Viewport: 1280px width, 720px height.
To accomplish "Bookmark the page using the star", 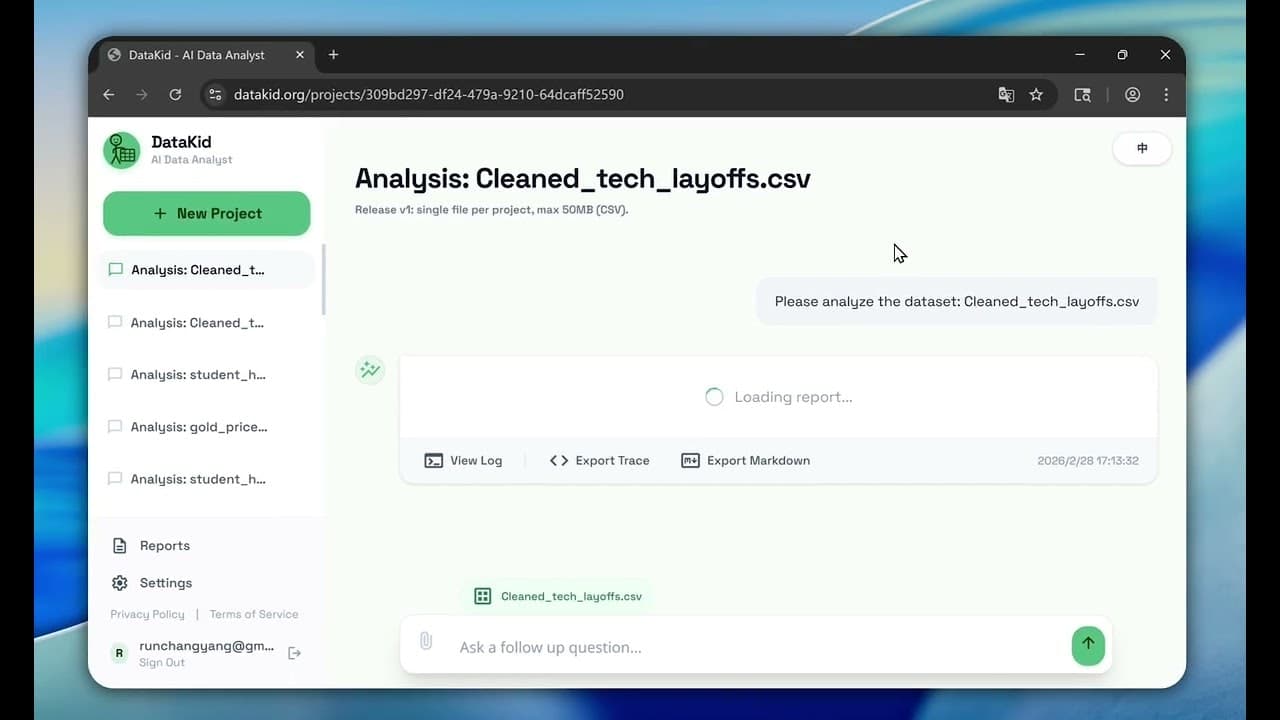I will [x=1036, y=94].
